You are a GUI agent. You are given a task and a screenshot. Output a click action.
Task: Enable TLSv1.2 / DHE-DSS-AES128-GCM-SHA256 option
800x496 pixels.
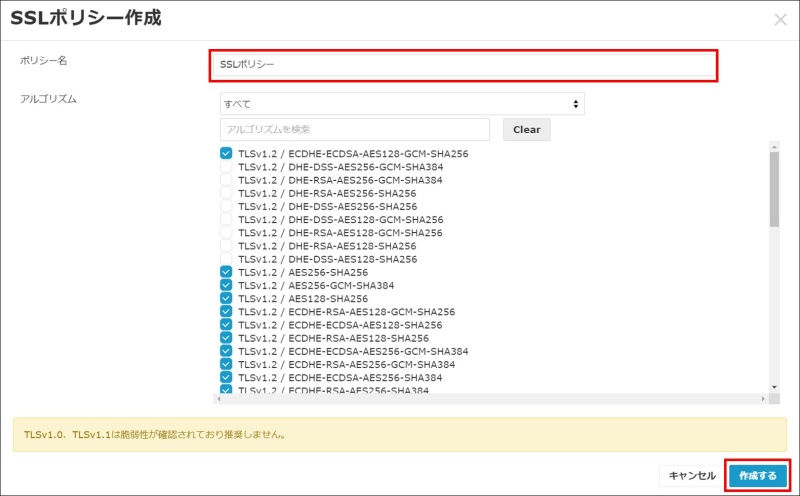226,219
